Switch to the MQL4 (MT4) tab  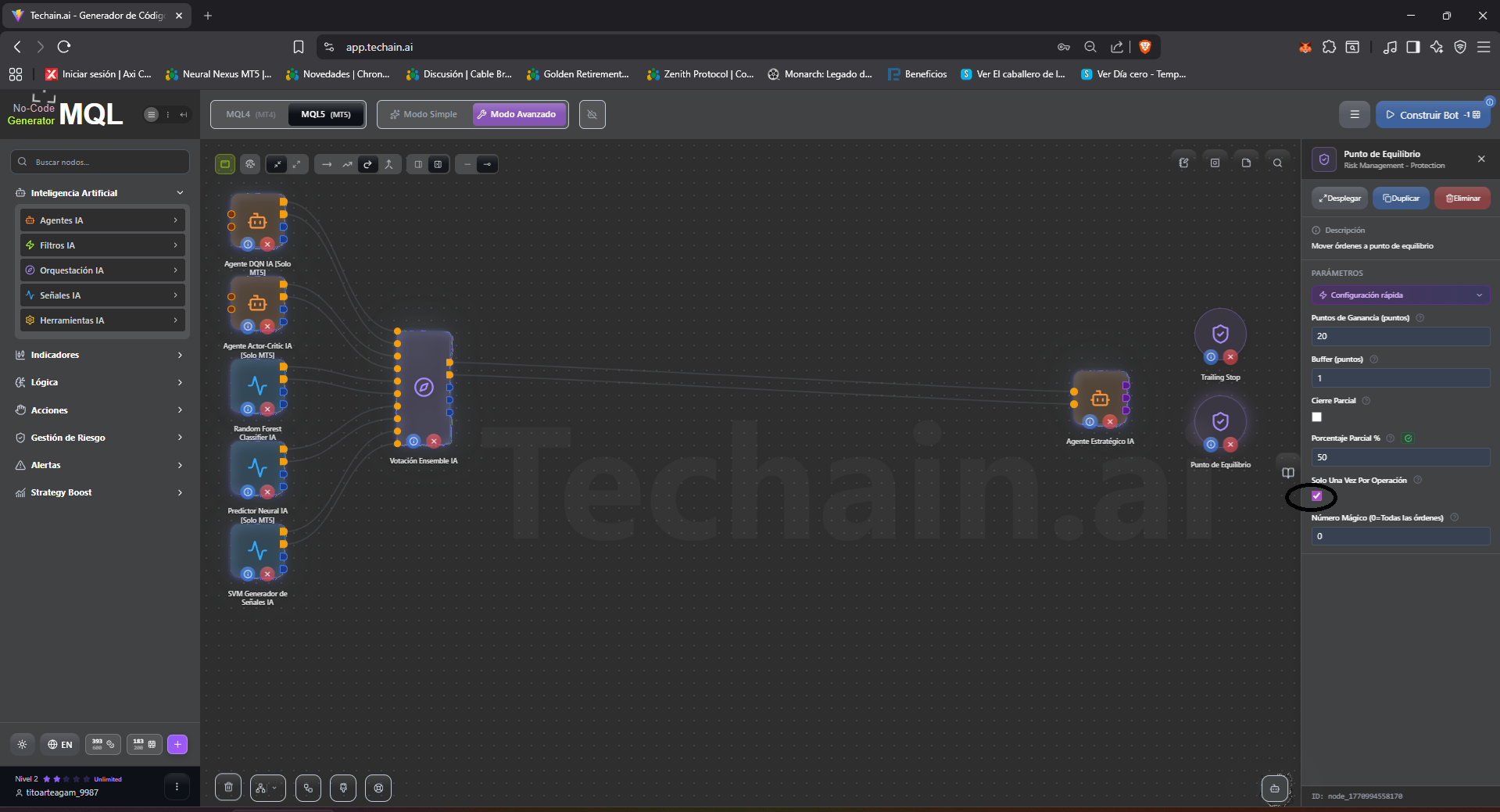(250, 114)
